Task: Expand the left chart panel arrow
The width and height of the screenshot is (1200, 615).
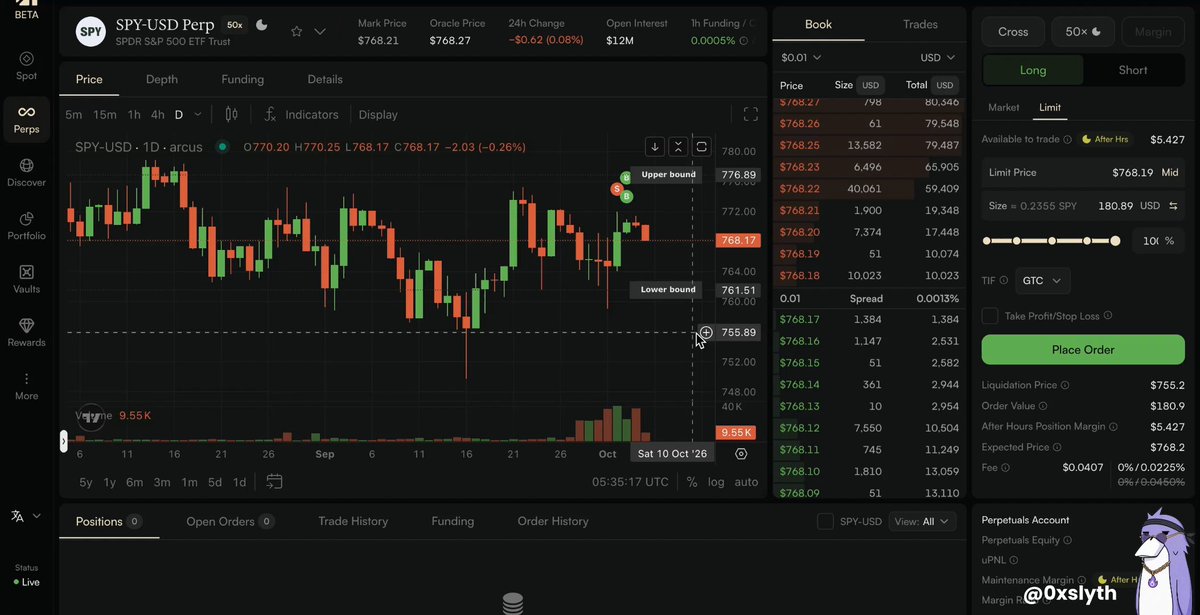Action: (64, 441)
